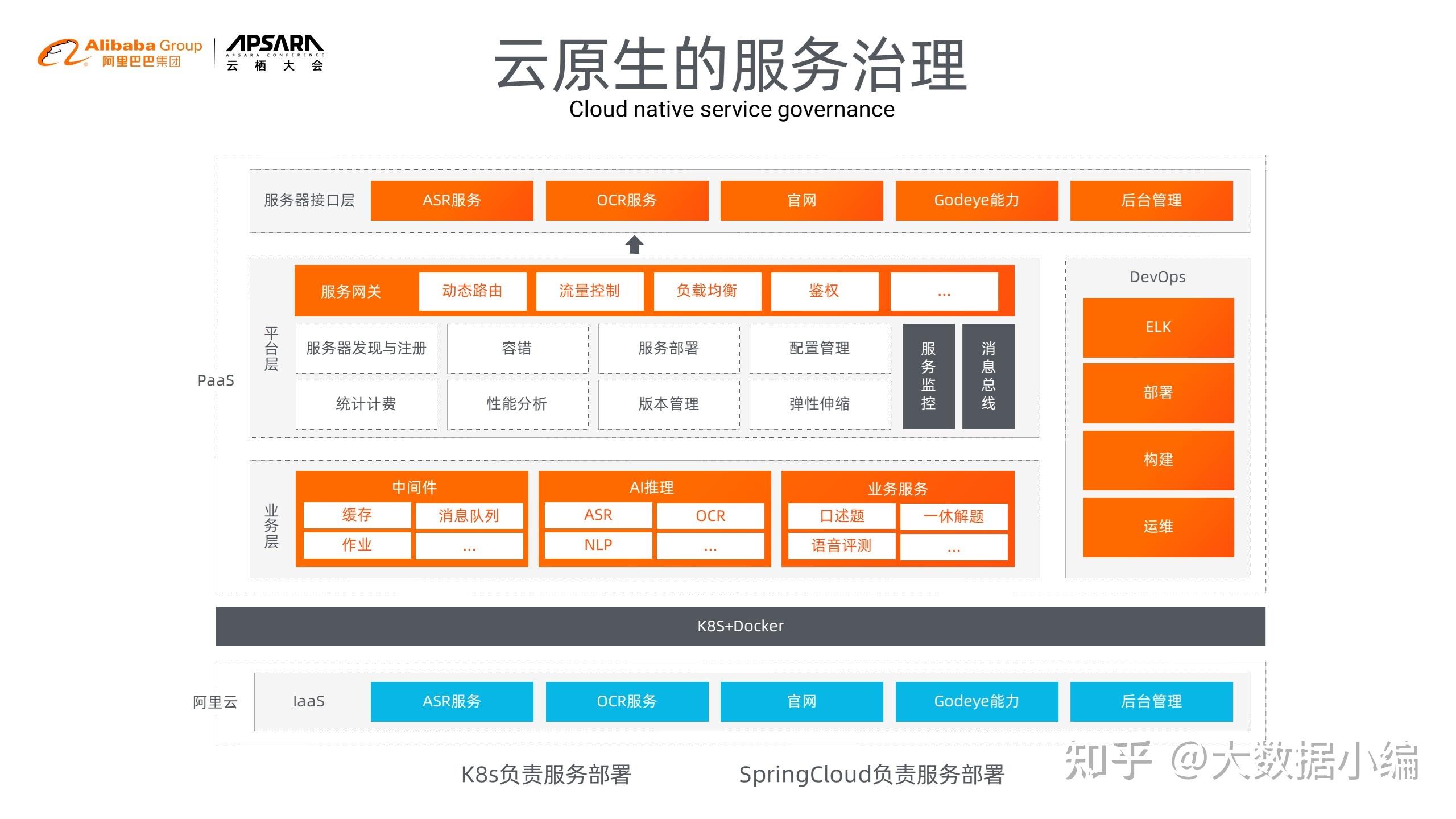This screenshot has height=819, width=1456.
Task: Click the upward arrow above service gateway
Action: pyautogui.click(x=634, y=245)
